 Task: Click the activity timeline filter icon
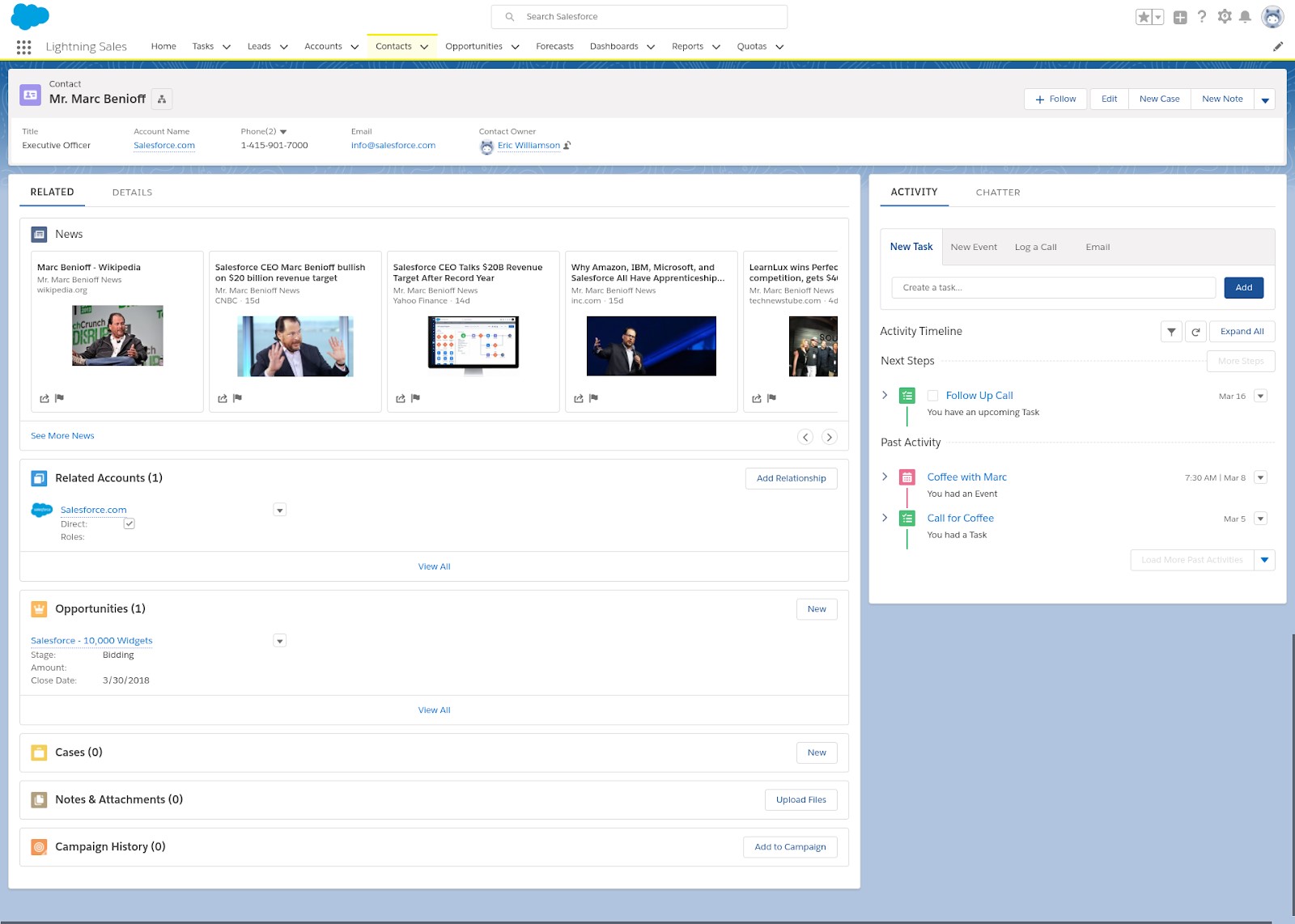click(x=1171, y=332)
